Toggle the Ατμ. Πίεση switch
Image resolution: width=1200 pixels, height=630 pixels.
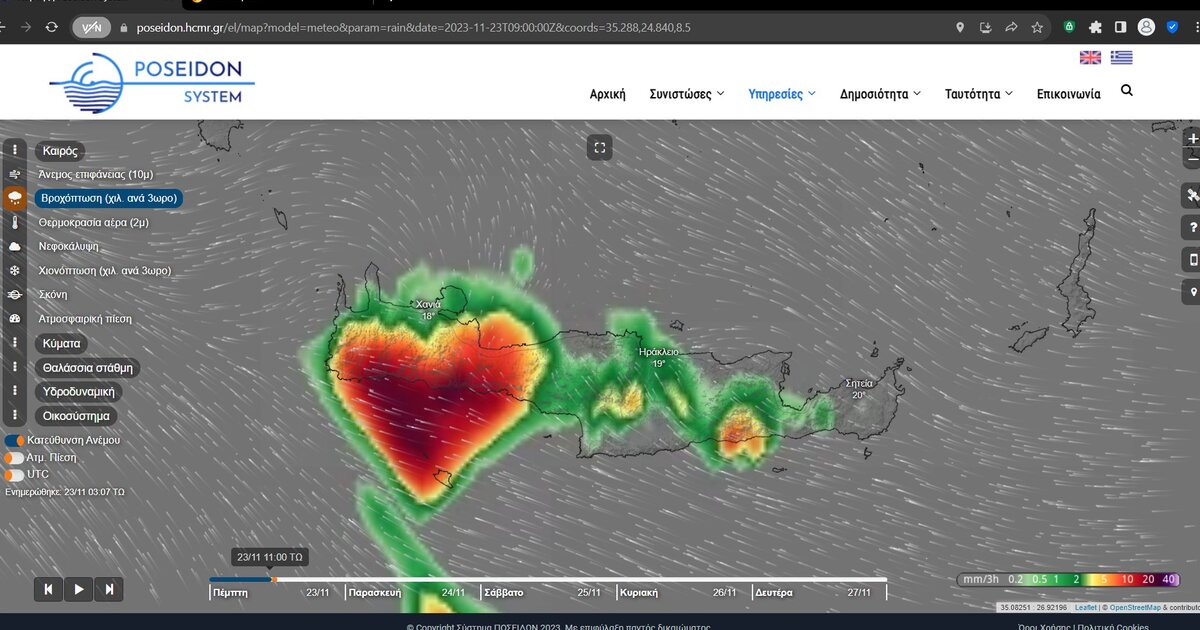click(x=15, y=458)
